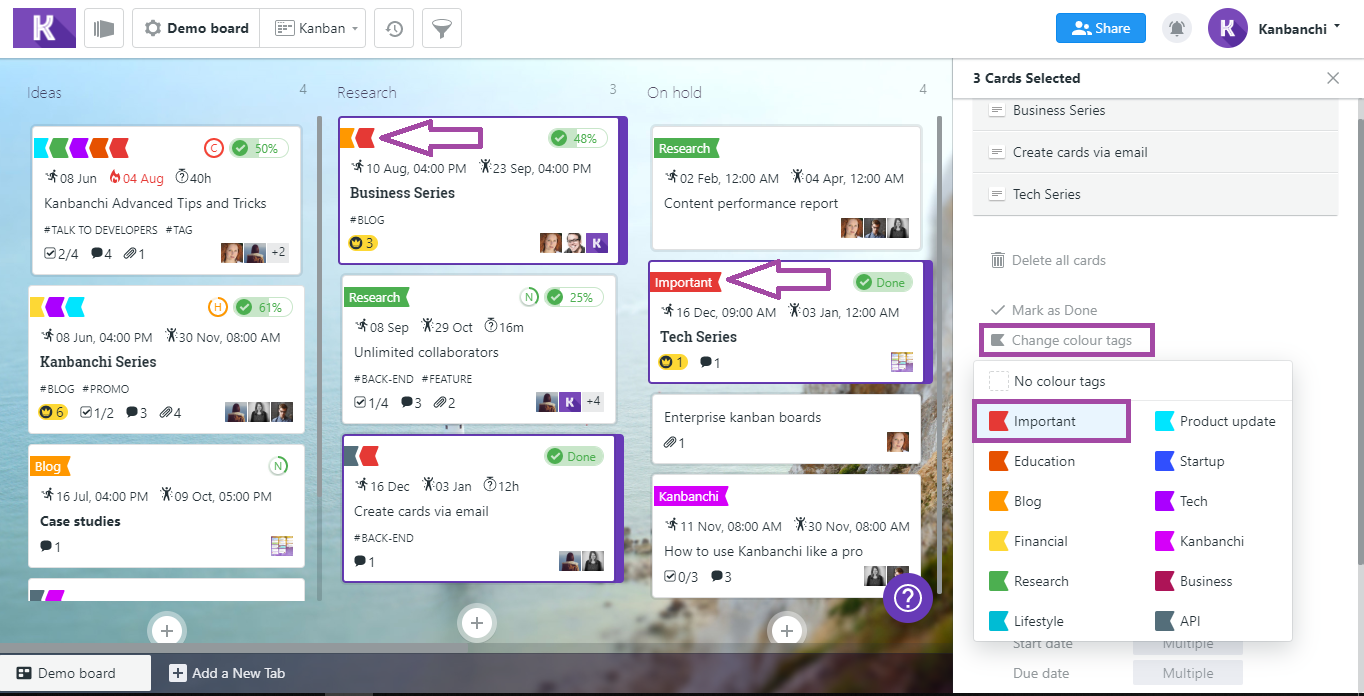The width and height of the screenshot is (1364, 696).
Task: Click the 61% progress on Kanbanchi Series card
Action: click(263, 307)
